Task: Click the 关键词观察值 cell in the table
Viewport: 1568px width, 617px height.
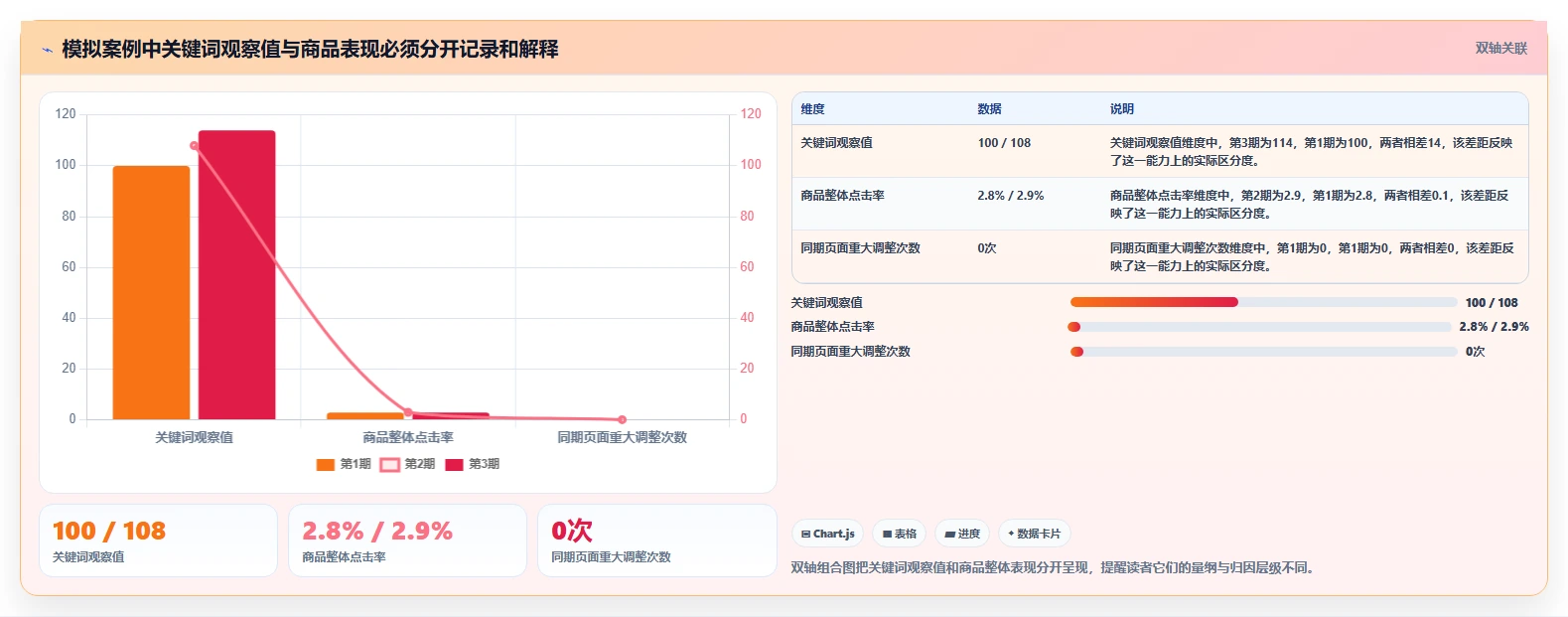Action: click(836, 143)
